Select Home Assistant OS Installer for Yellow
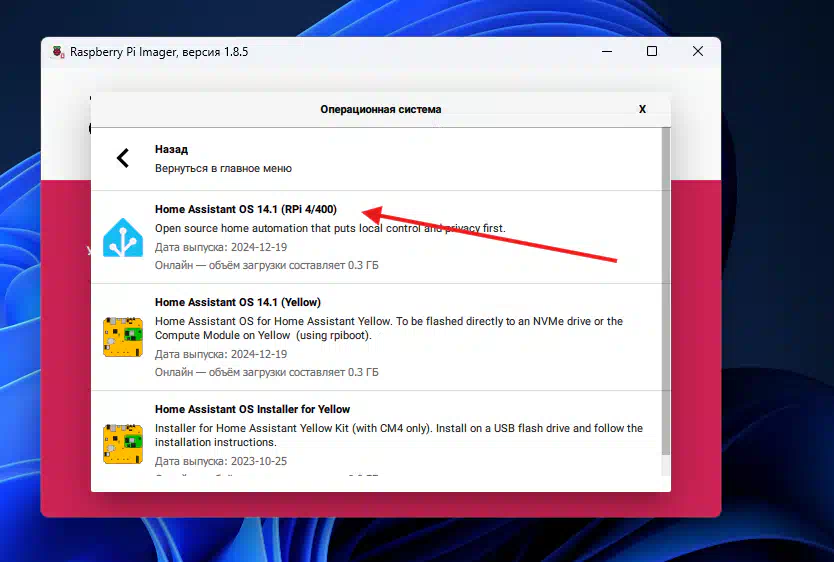834x562 pixels. click(377, 433)
